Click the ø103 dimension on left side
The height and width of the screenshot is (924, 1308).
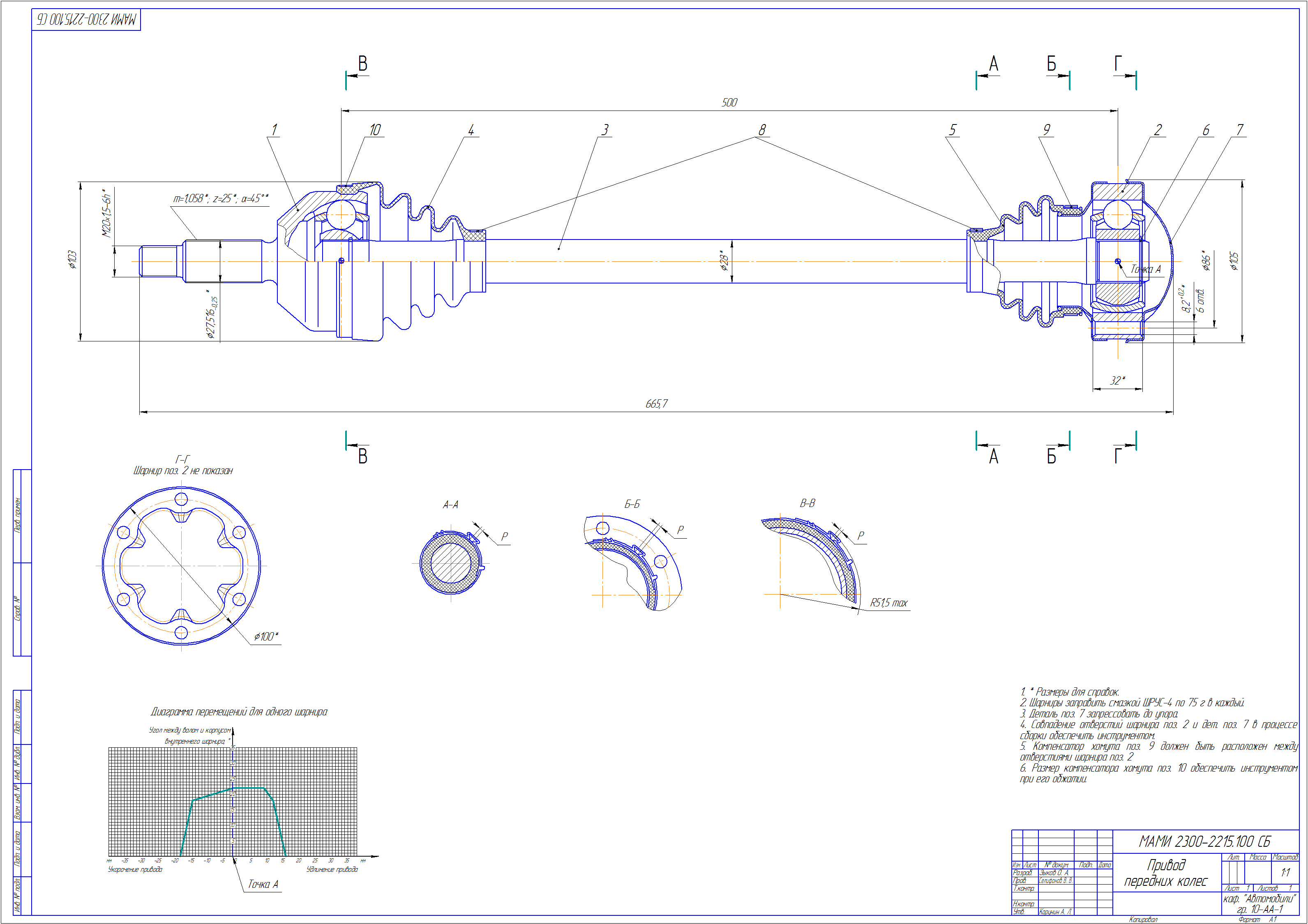72,259
